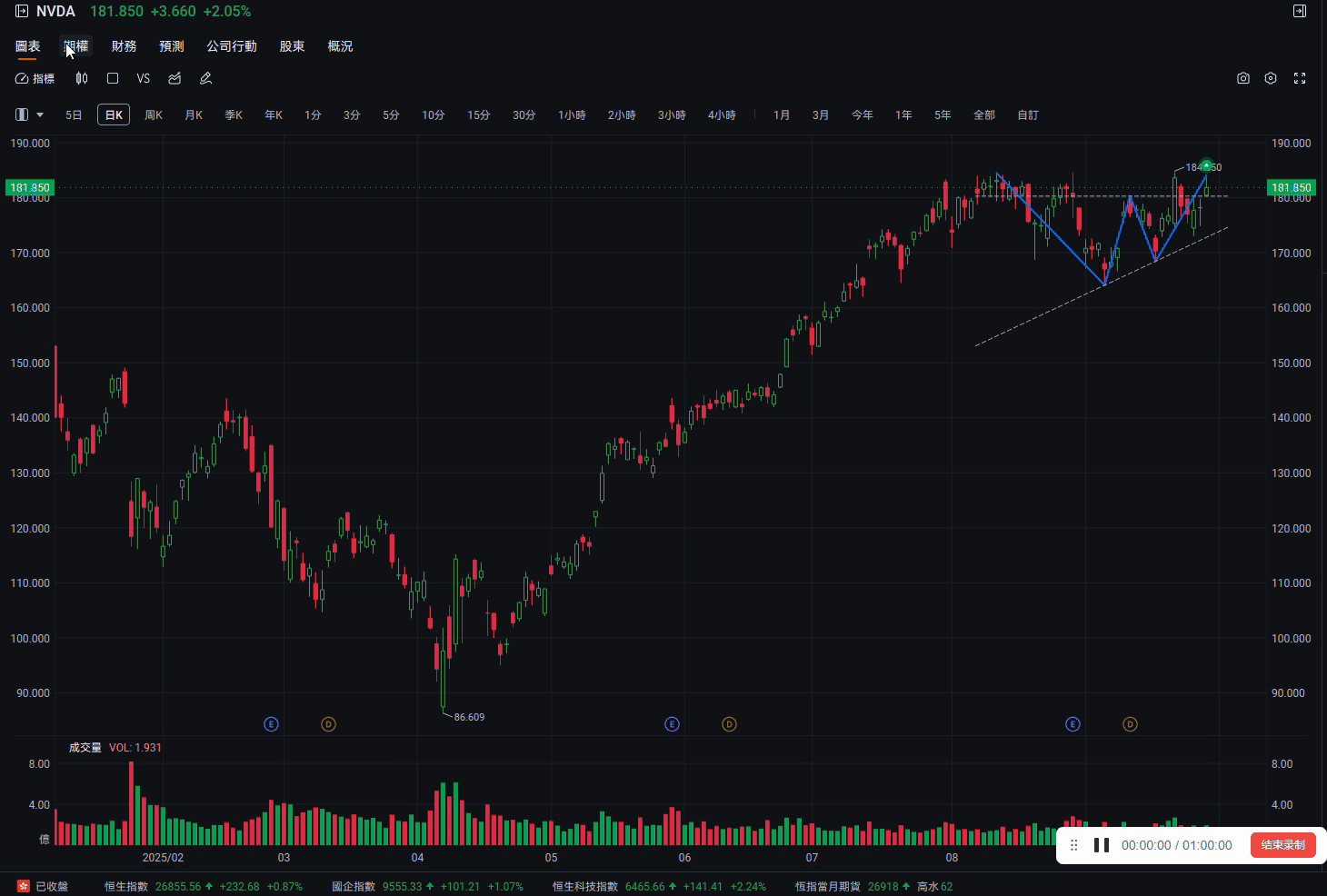Switch to the 月K monthly interval

194,115
